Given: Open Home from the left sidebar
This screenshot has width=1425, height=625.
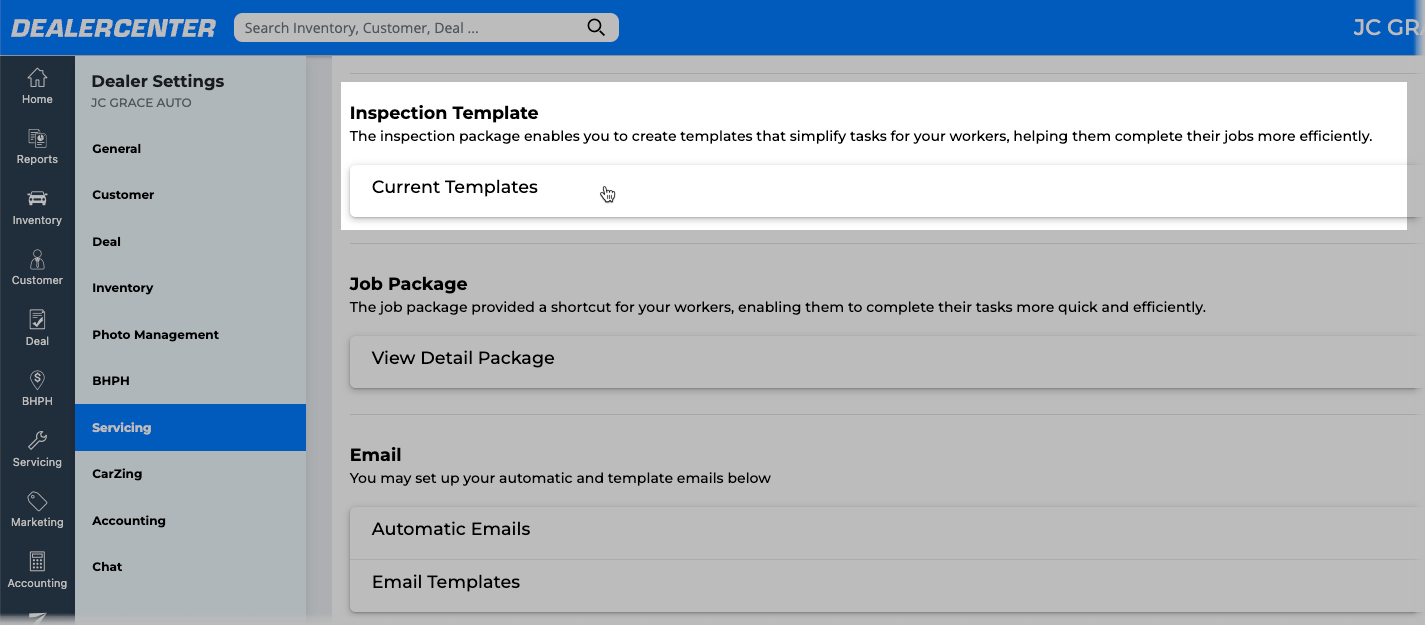Looking at the screenshot, I should [x=37, y=86].
